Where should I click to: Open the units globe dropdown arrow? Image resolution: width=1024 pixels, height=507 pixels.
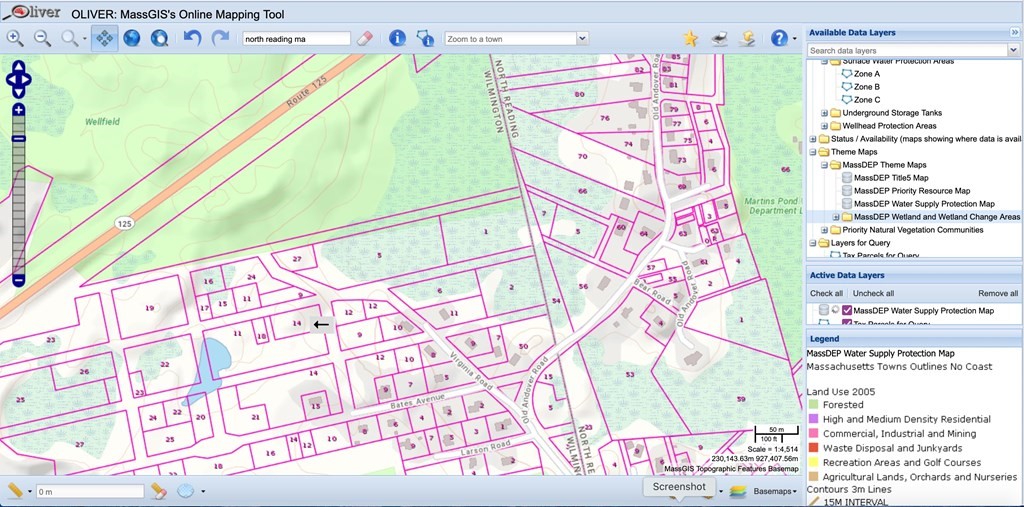tap(203, 491)
